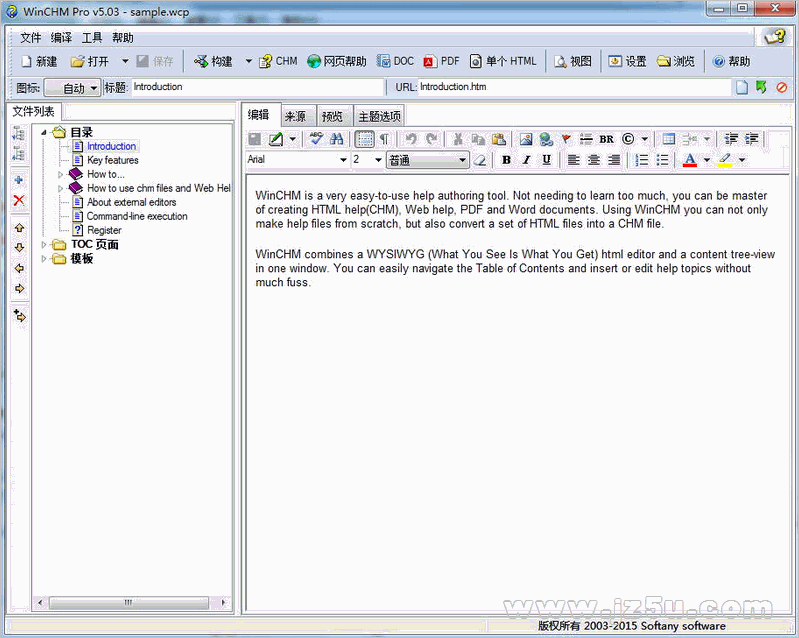Click the 标题 Introduction input field
The image size is (799, 638).
coord(257,87)
